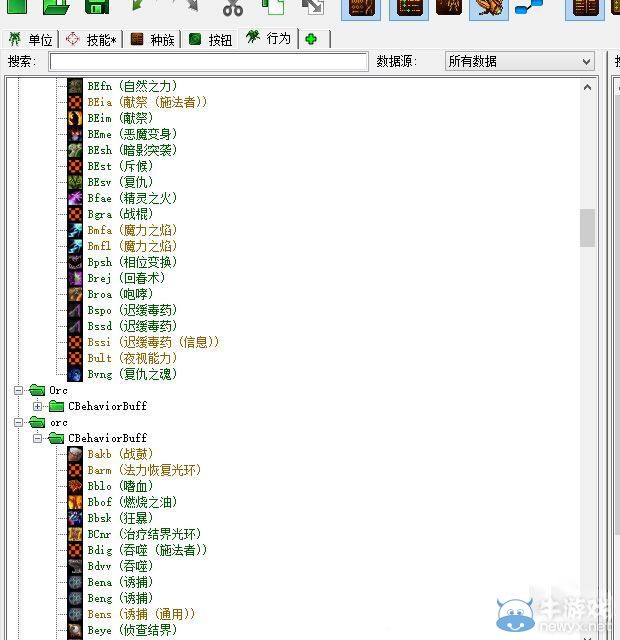This screenshot has height=640, width=620.
Task: Collapse CBehaviorBuff under the lowercase orc folder
Action: 38,438
